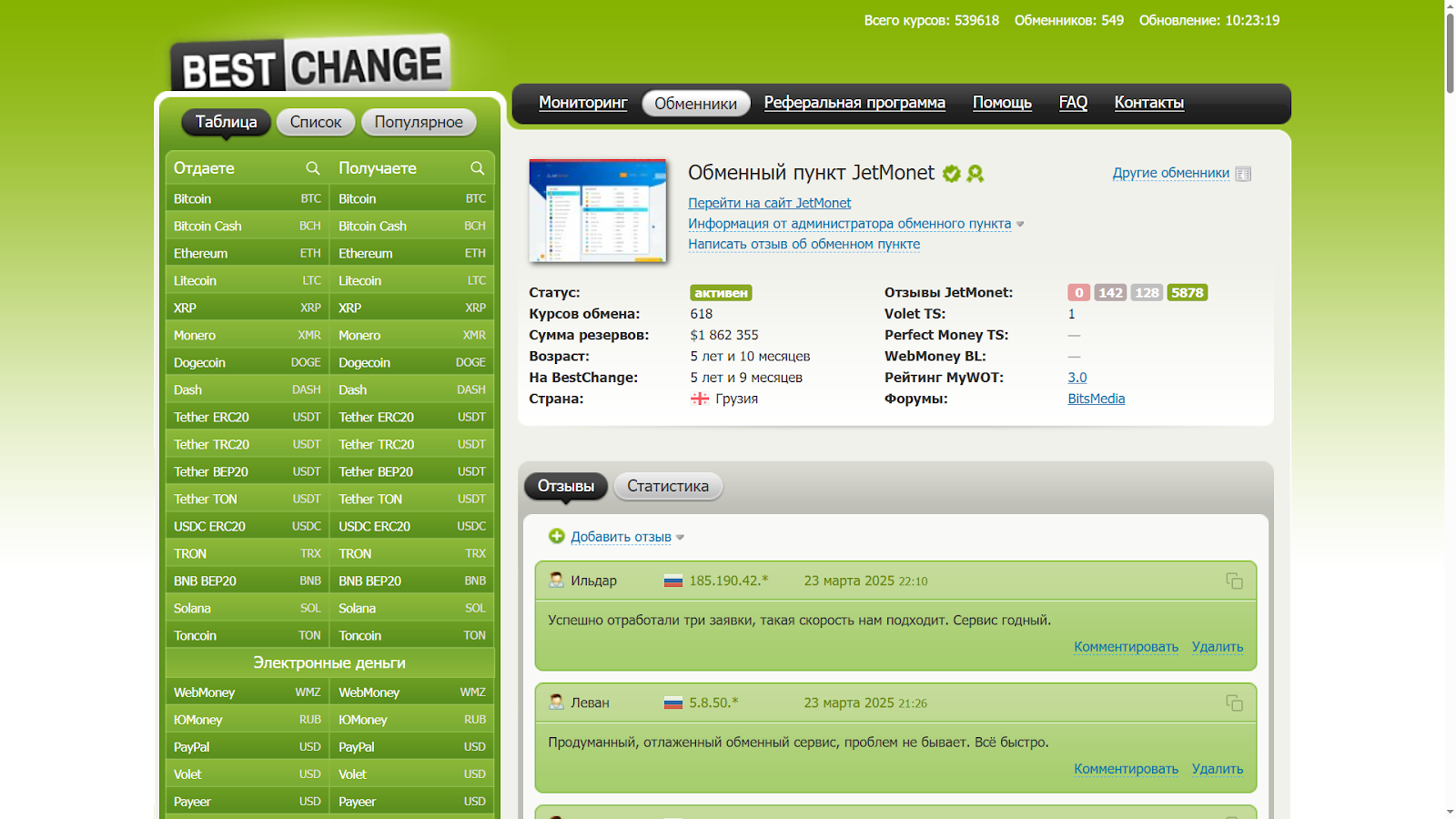This screenshot has height=819, width=1456.
Task: Open the FAQ menu item
Action: pos(1072,103)
